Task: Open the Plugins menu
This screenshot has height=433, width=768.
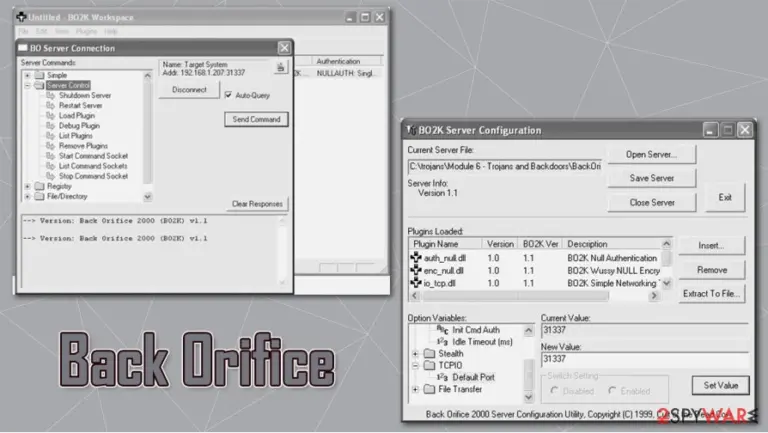Action: click(86, 31)
